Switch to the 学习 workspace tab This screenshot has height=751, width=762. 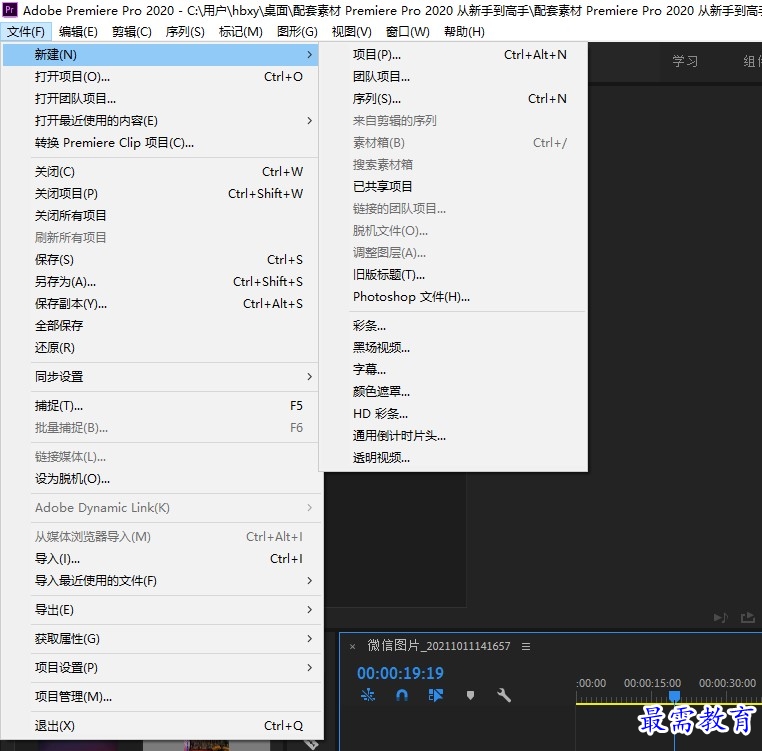[x=685, y=61]
